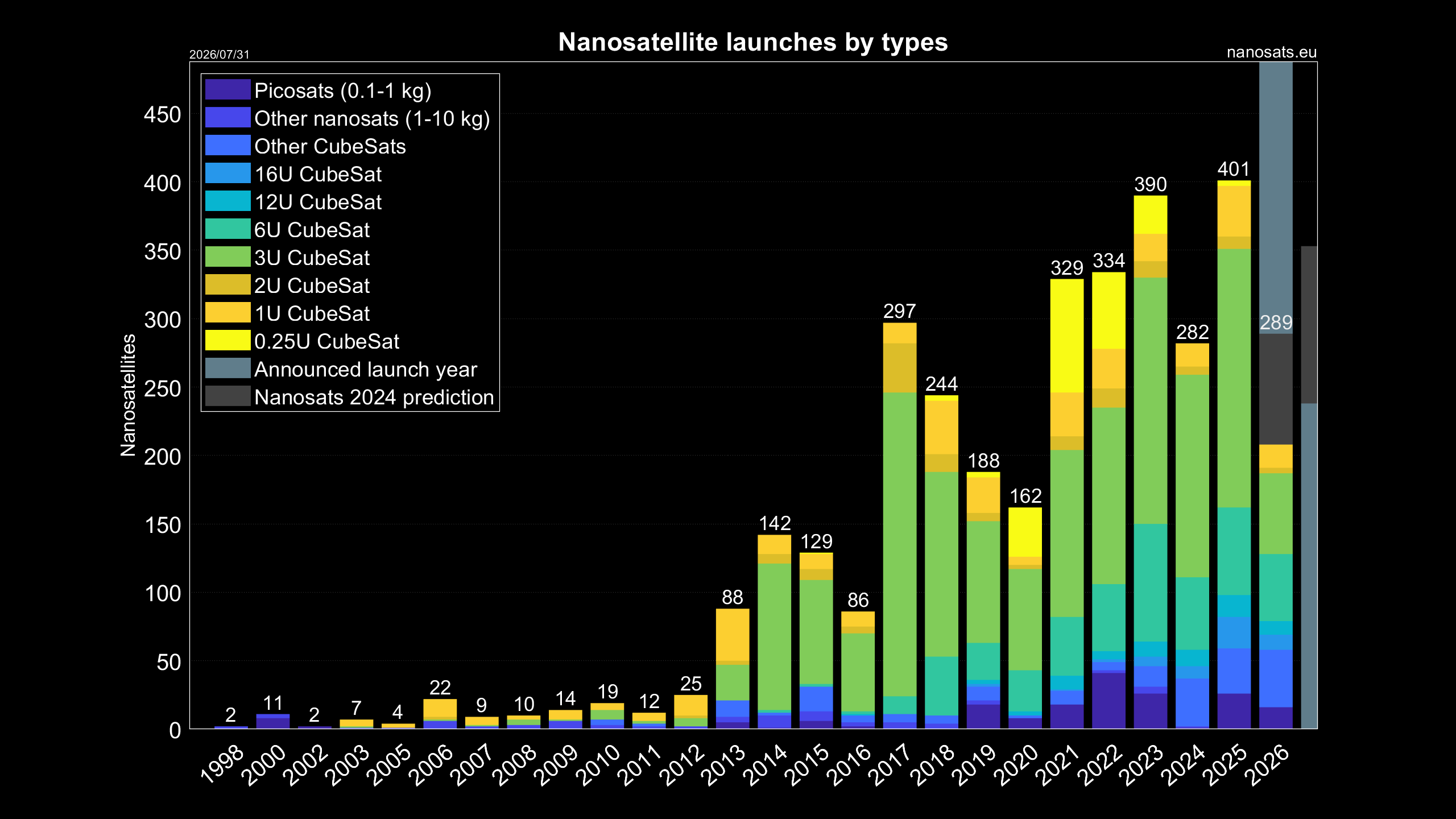The height and width of the screenshot is (819, 1456).
Task: Click the '250' y-axis tick label
Action: pos(162,389)
